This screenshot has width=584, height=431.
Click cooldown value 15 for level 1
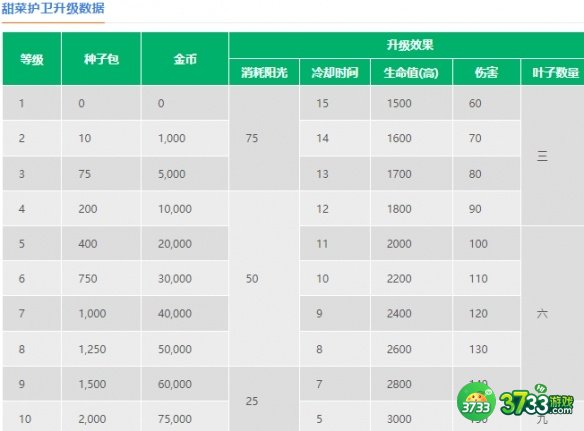(x=335, y=103)
